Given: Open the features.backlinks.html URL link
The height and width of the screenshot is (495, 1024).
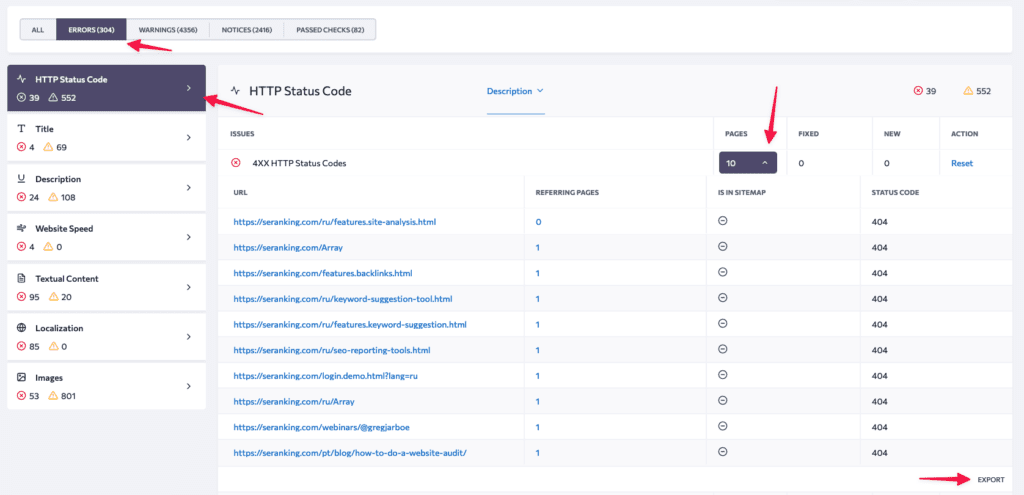Looking at the screenshot, I should [323, 273].
